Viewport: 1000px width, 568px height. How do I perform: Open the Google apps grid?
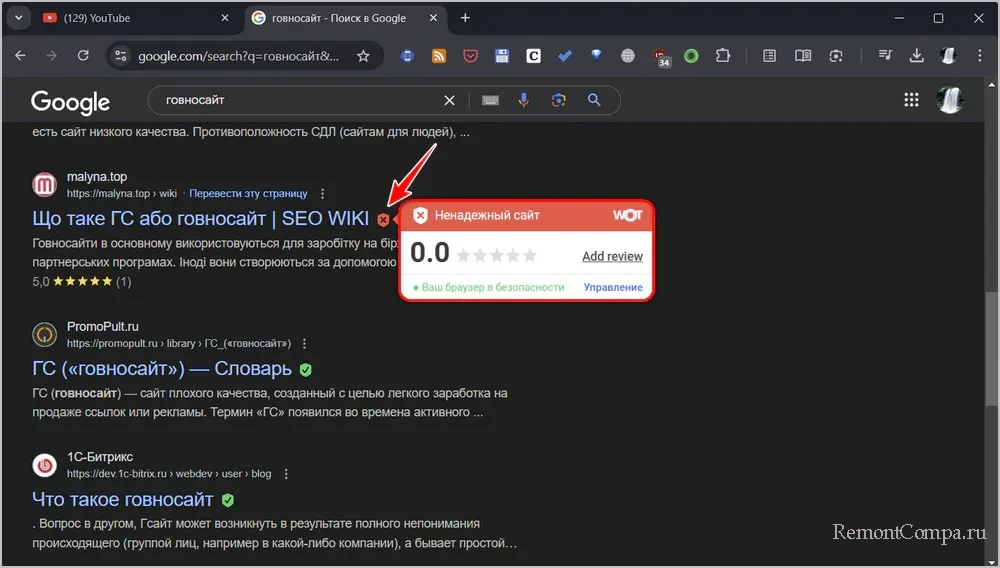tap(911, 100)
